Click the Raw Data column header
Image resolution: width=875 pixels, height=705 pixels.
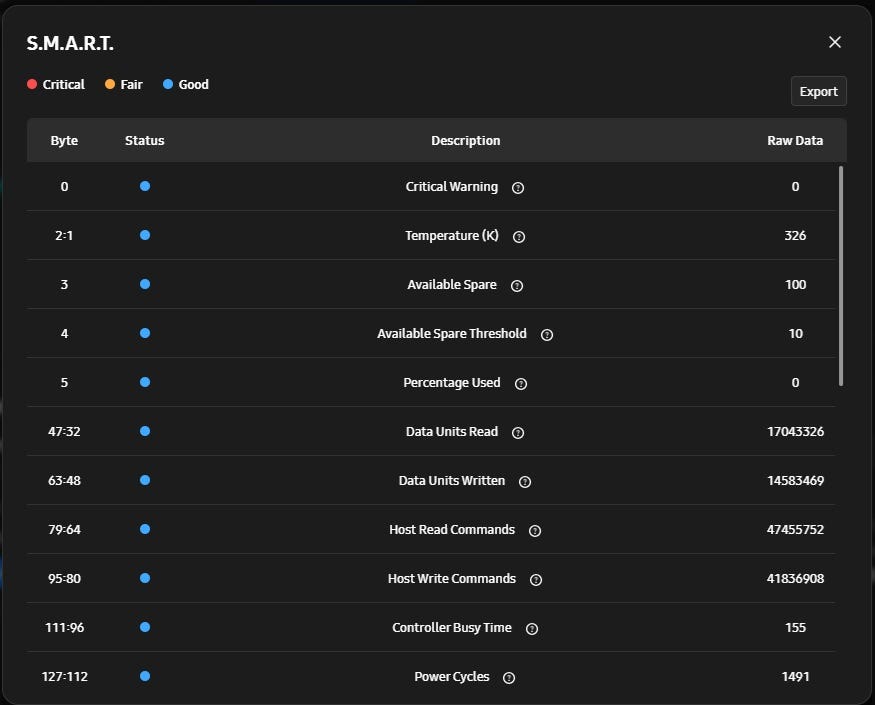tap(795, 141)
